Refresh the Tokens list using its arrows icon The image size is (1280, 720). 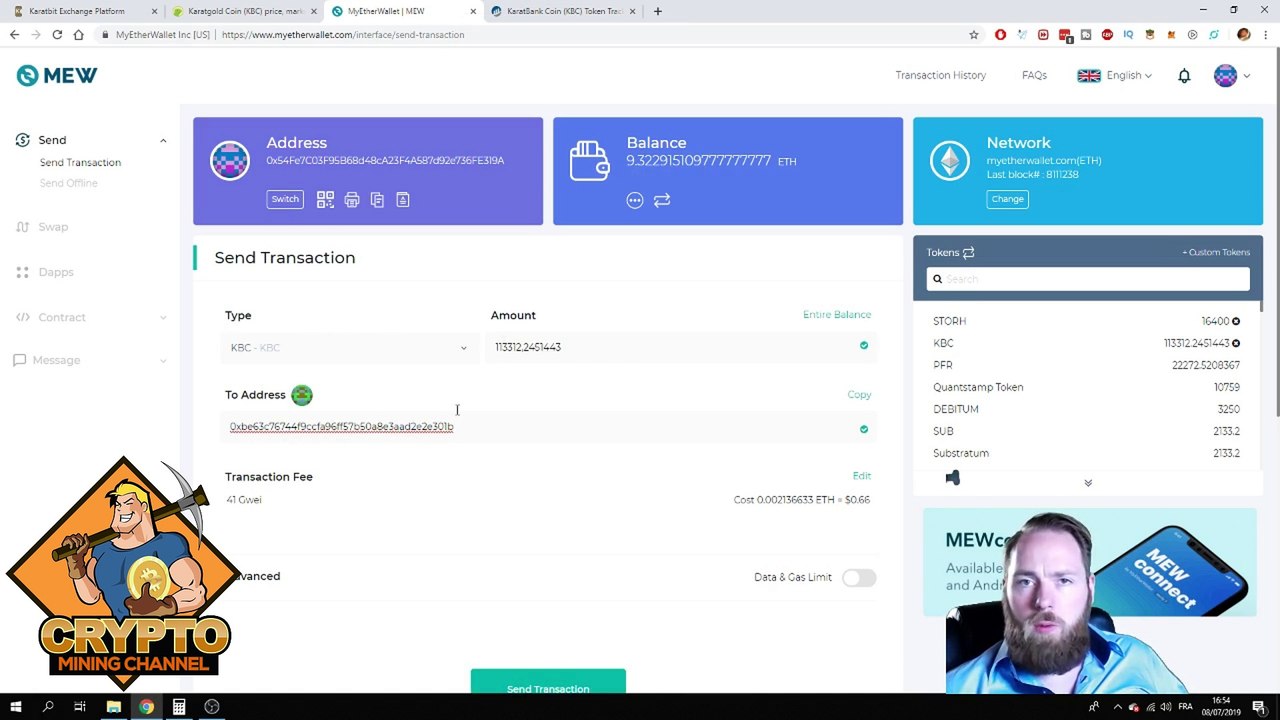968,253
